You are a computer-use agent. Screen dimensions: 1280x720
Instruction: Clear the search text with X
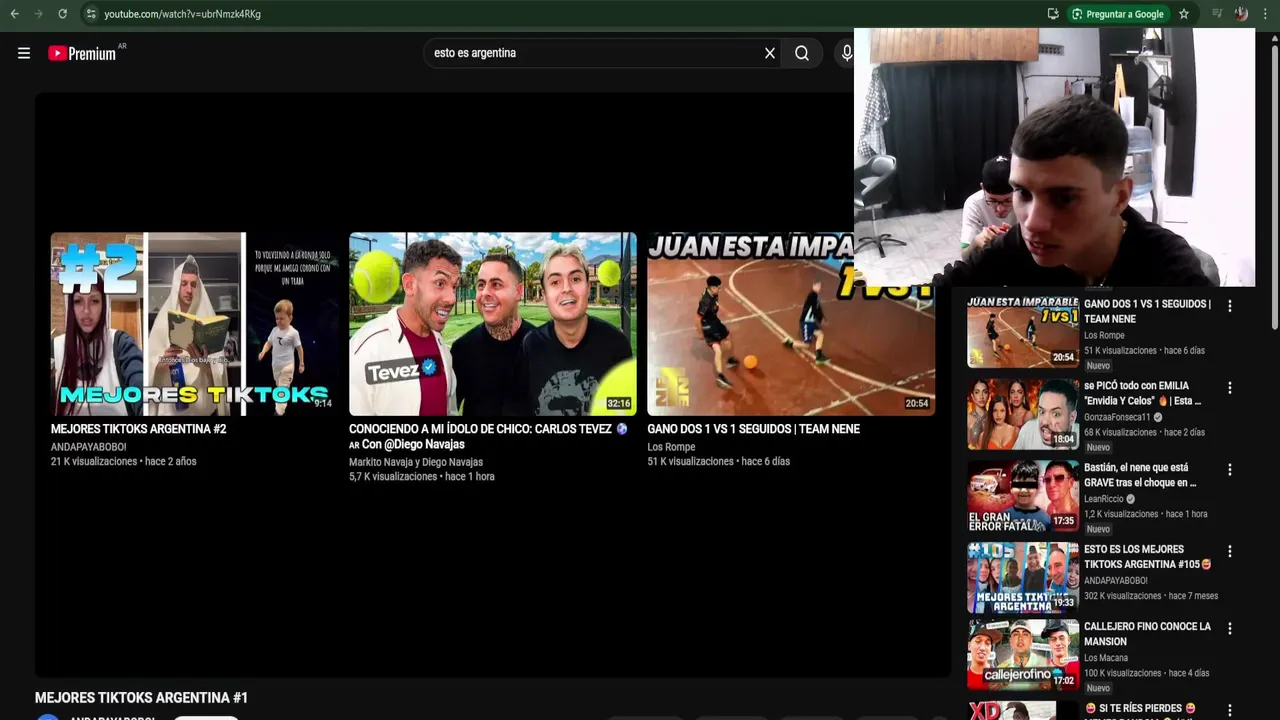coord(770,53)
